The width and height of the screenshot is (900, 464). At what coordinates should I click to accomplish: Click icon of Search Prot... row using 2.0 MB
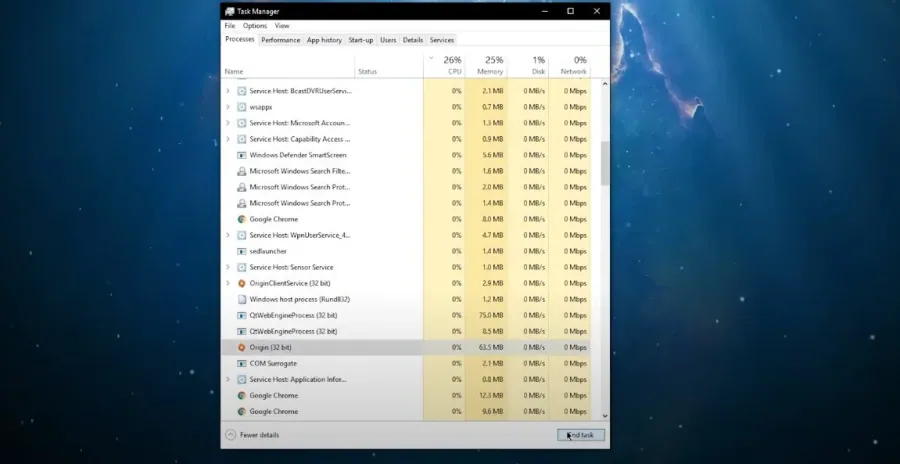click(x=242, y=187)
